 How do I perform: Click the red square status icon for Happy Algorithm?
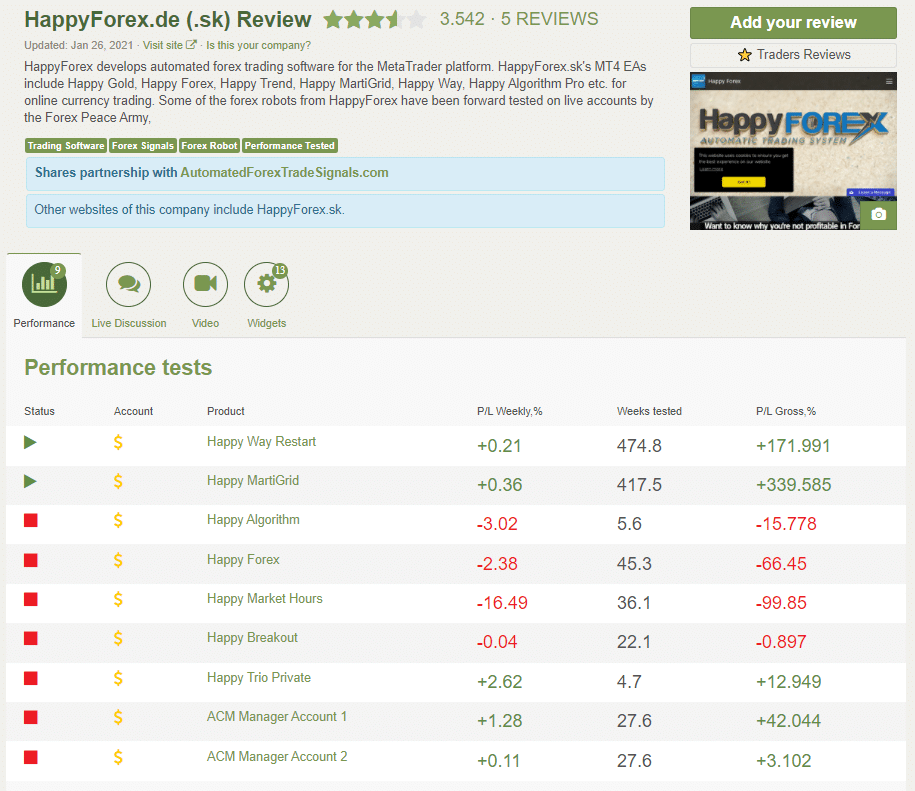coord(29,520)
